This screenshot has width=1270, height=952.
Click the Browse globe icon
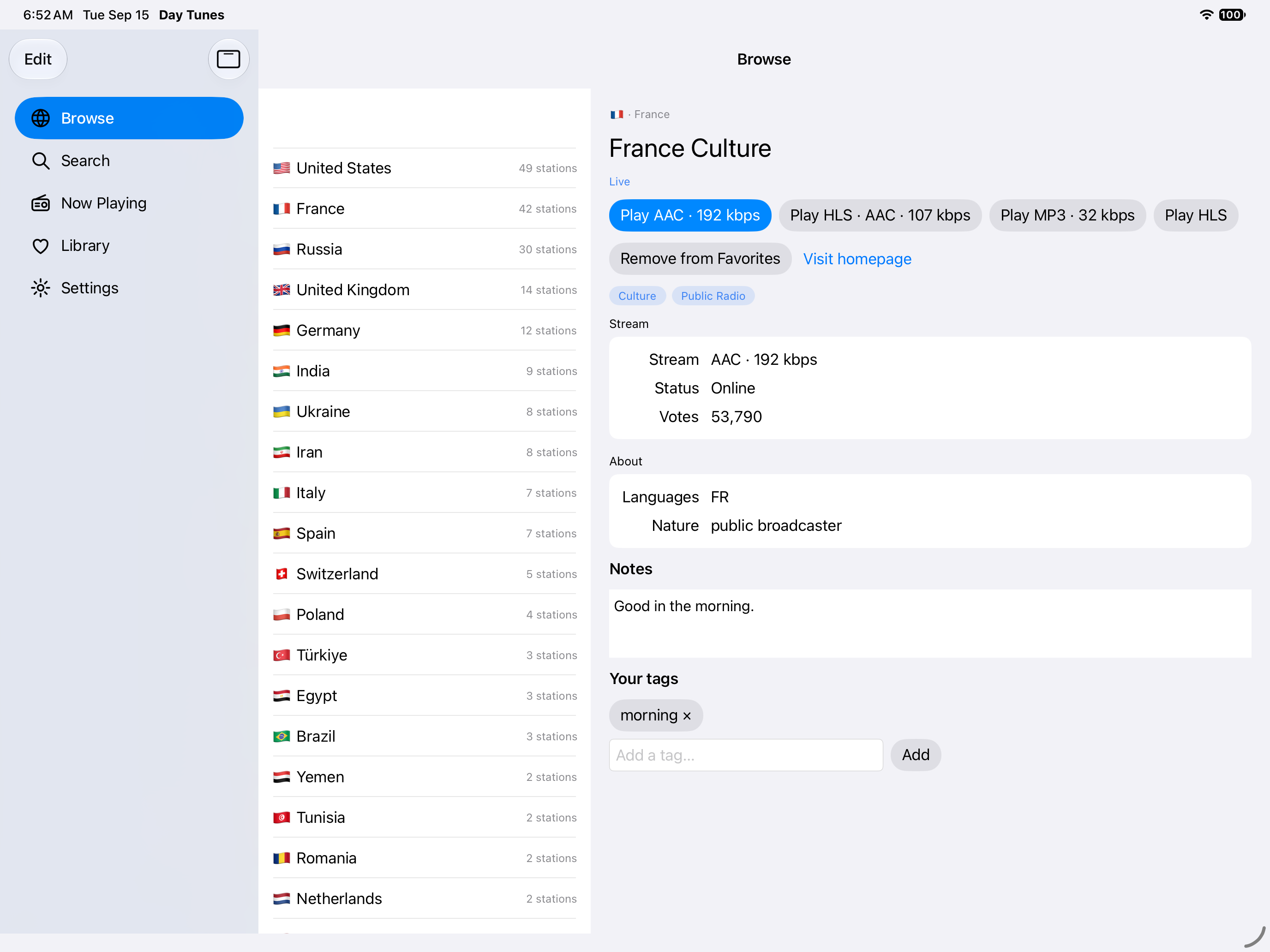[40, 118]
